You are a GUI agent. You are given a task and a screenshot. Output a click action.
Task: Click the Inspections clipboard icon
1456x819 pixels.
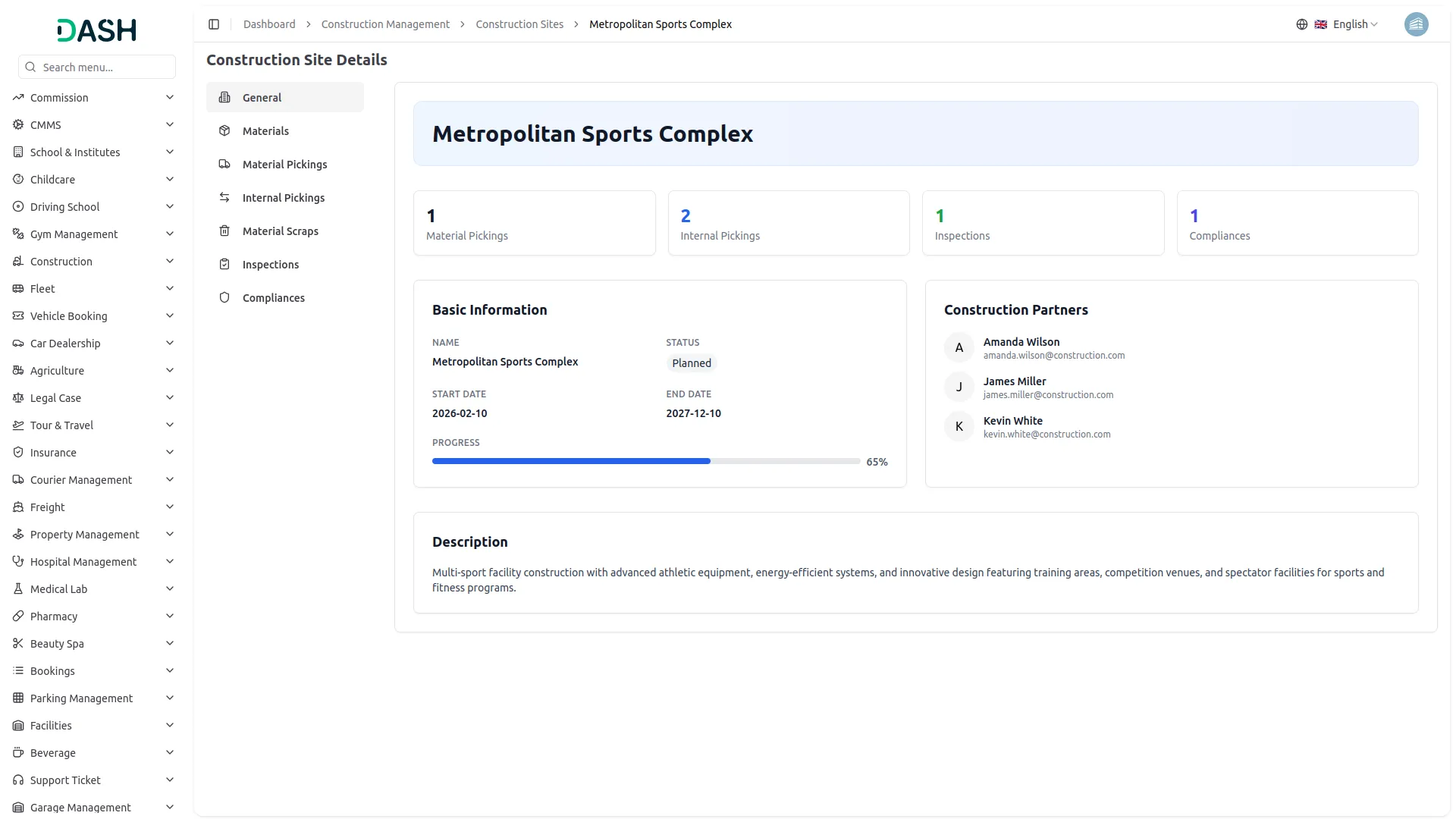tap(224, 265)
